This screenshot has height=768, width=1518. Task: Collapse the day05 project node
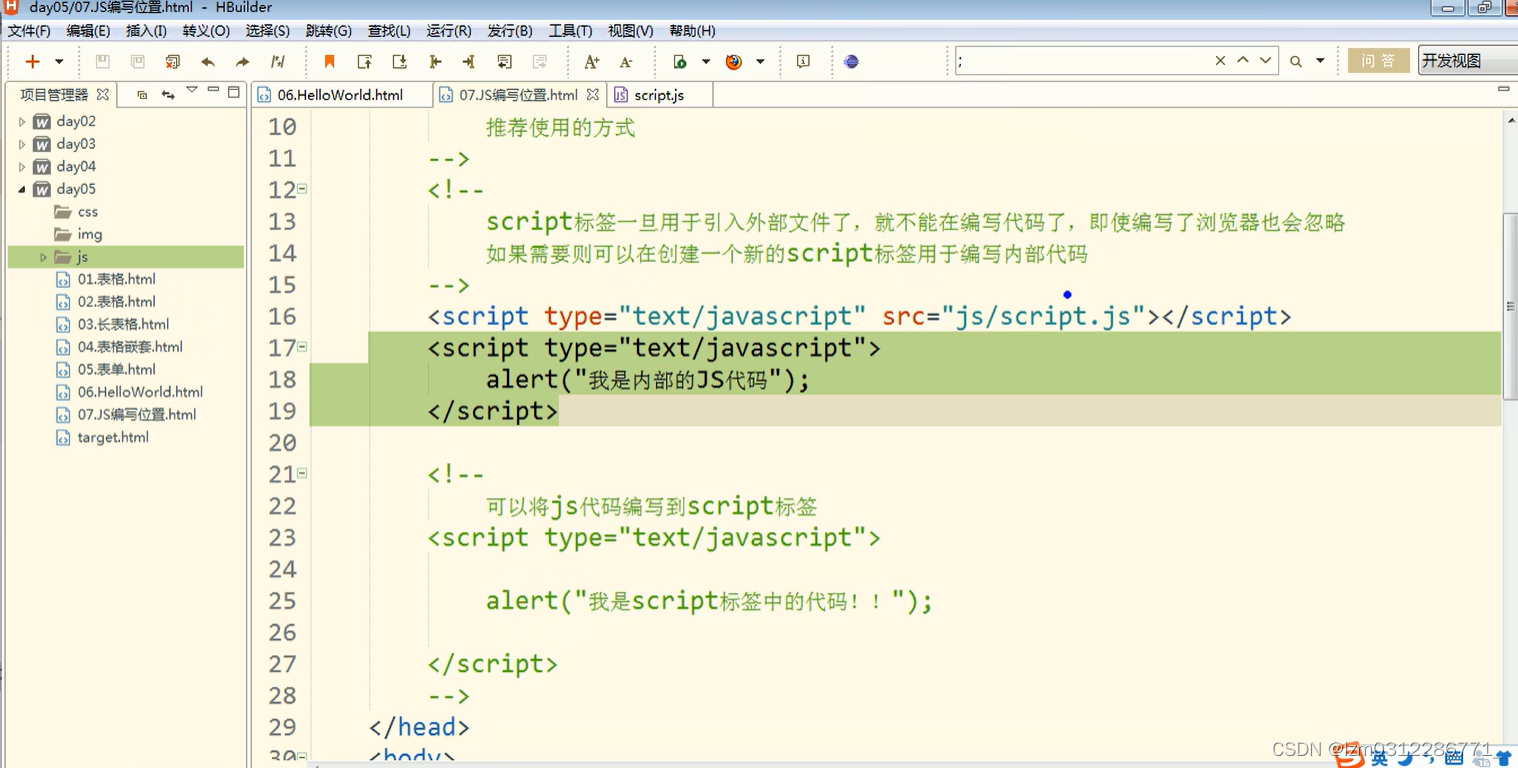(x=22, y=188)
